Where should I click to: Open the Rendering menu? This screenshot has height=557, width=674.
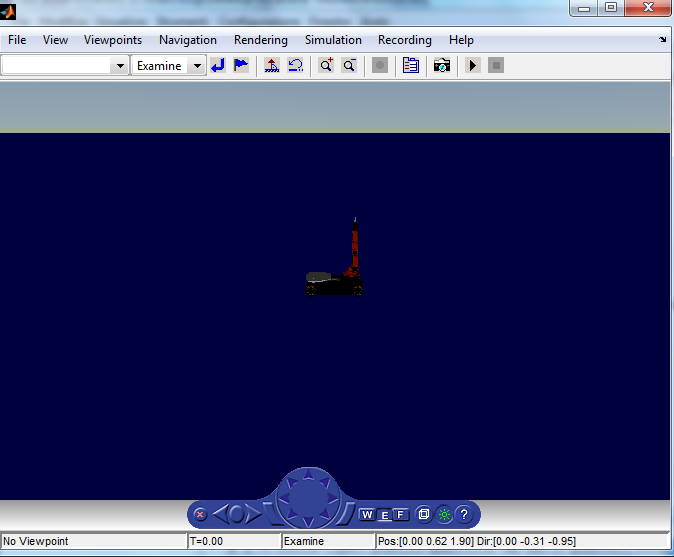click(x=260, y=40)
